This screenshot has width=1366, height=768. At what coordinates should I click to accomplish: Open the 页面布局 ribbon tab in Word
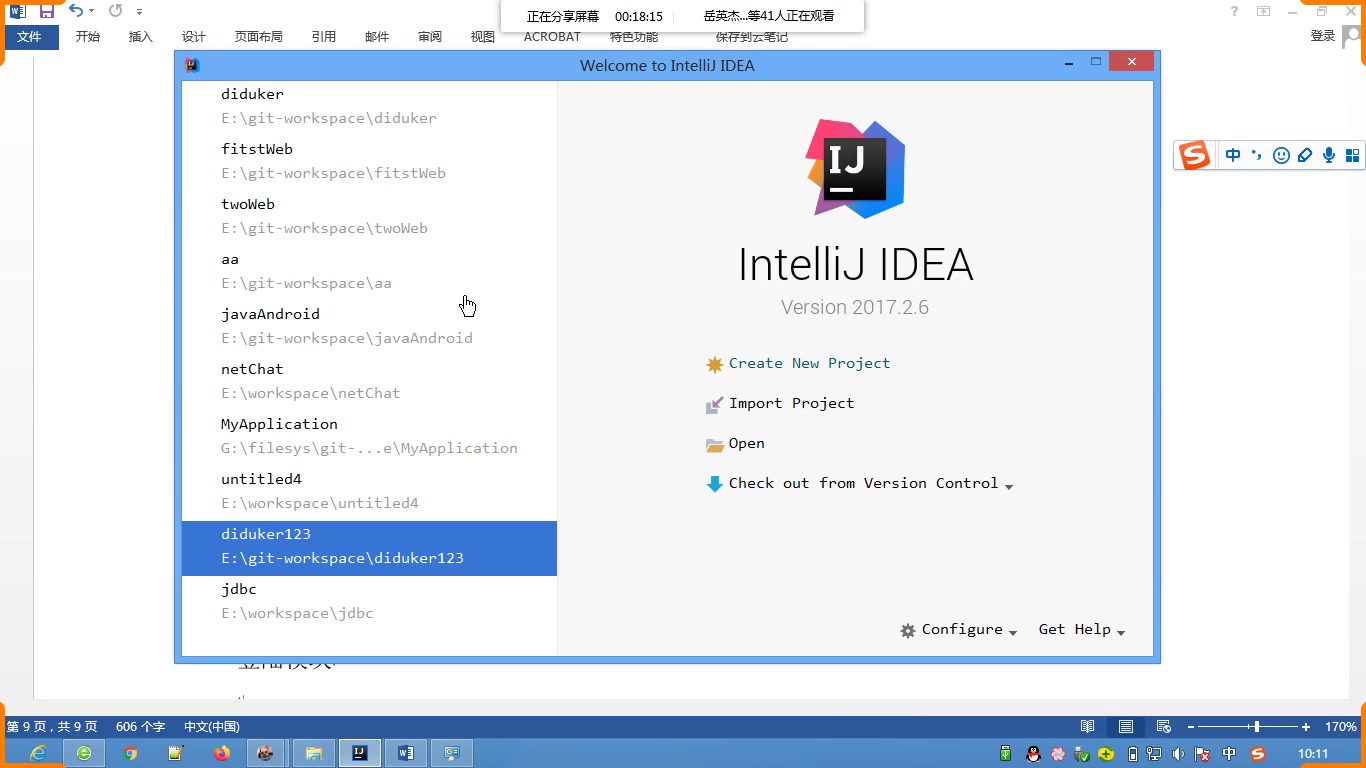point(259,37)
